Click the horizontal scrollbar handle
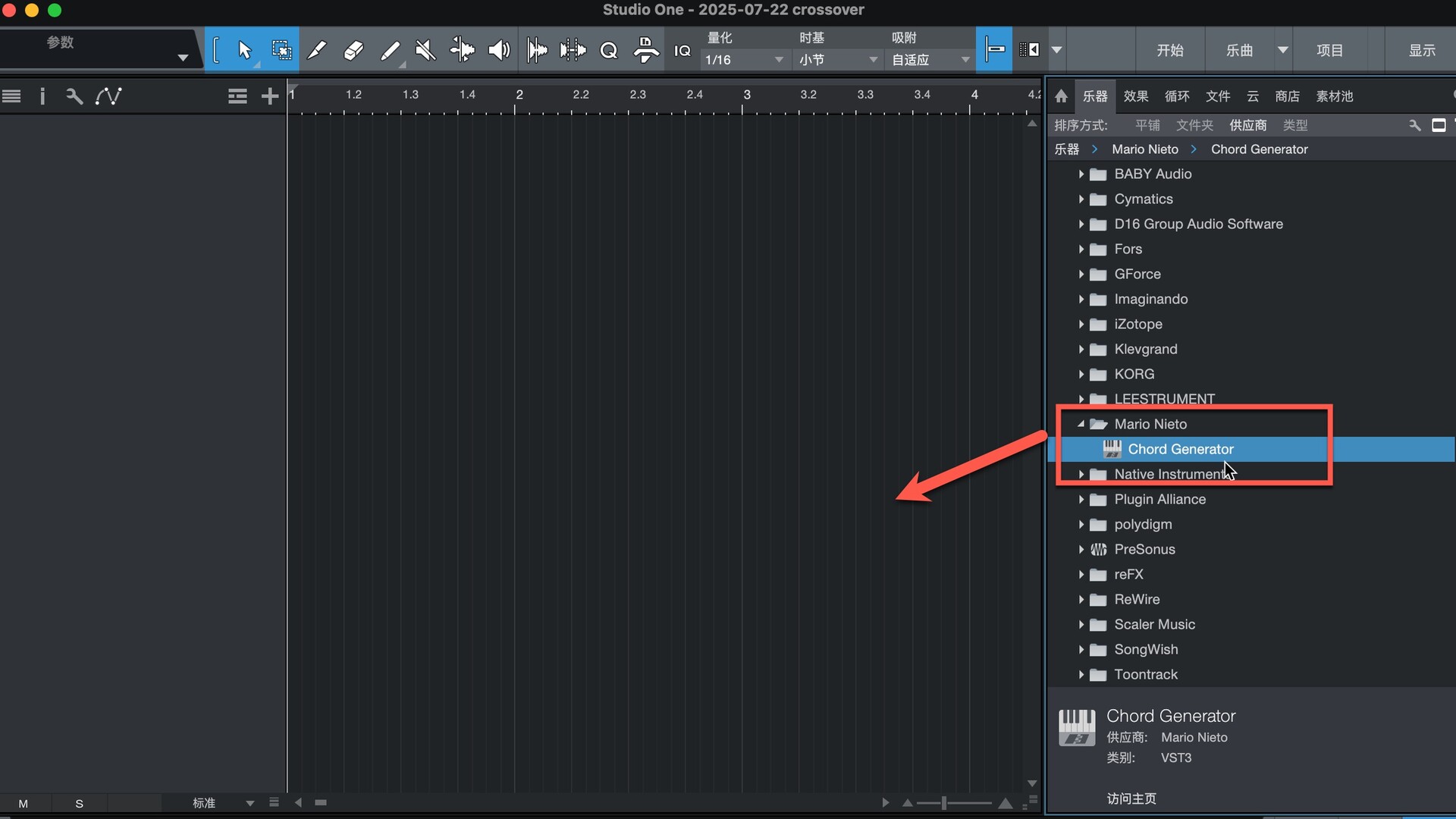The height and width of the screenshot is (819, 1456). [x=321, y=802]
